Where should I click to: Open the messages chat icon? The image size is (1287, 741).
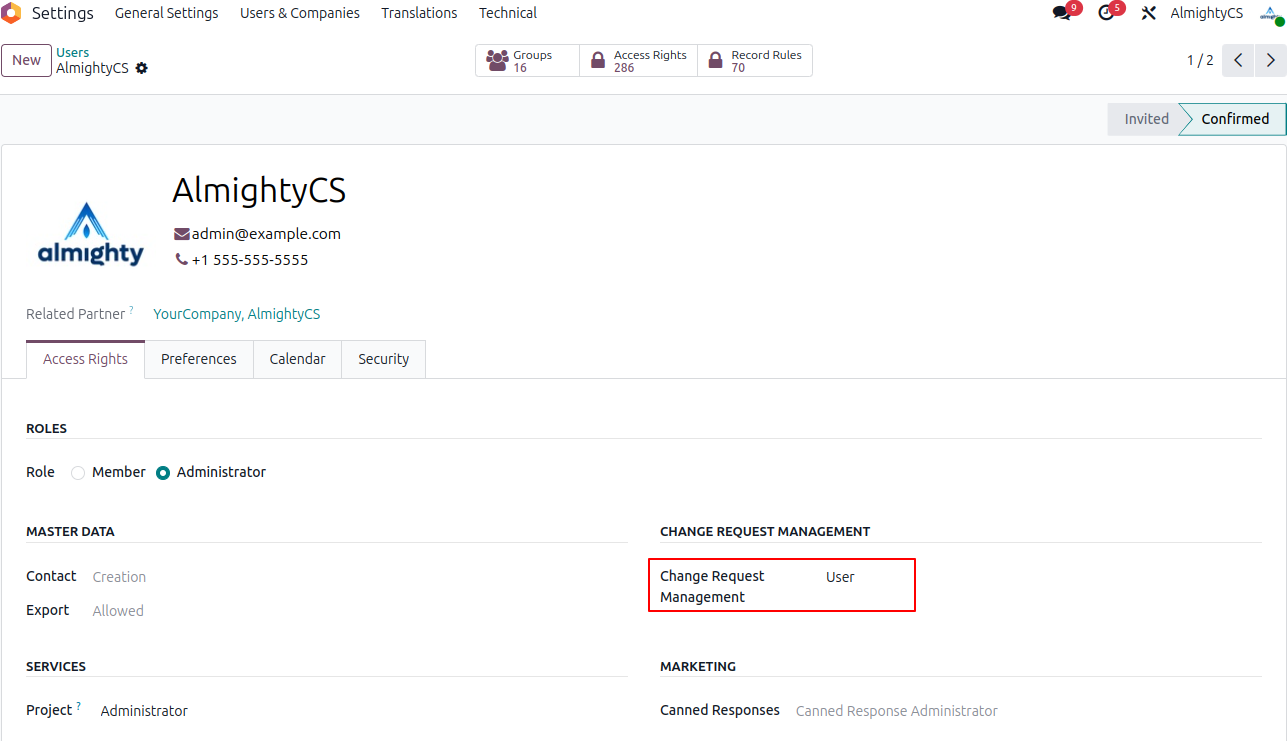pyautogui.click(x=1061, y=13)
